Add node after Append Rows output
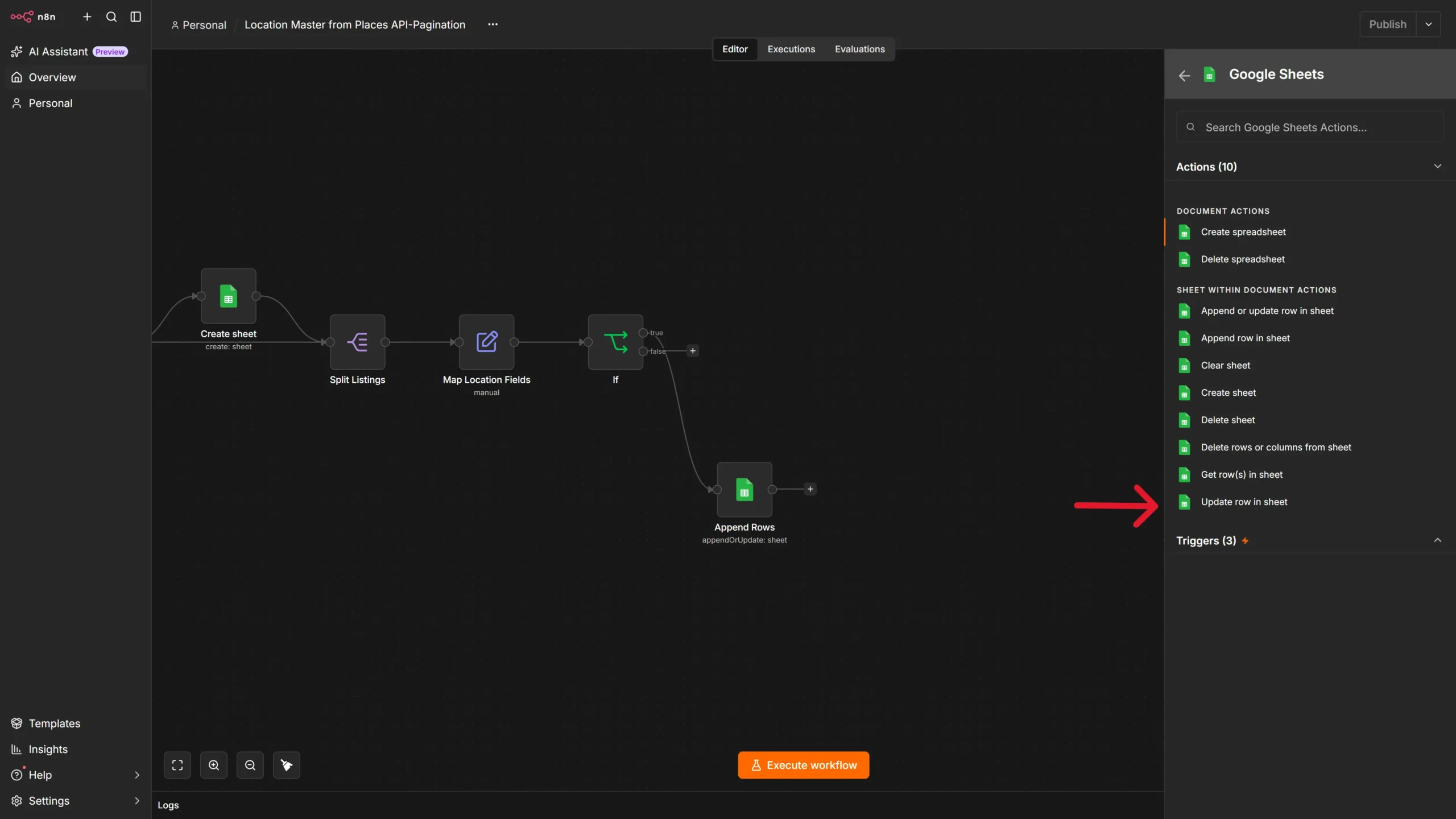 point(810,489)
